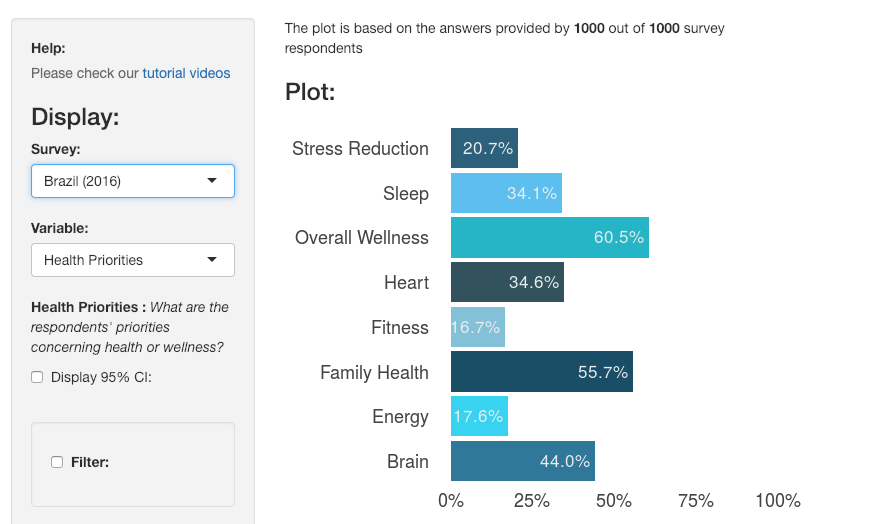Open the Survey dropdown showing Brazil (2016)
Viewport: 877px width, 524px height.
point(132,181)
